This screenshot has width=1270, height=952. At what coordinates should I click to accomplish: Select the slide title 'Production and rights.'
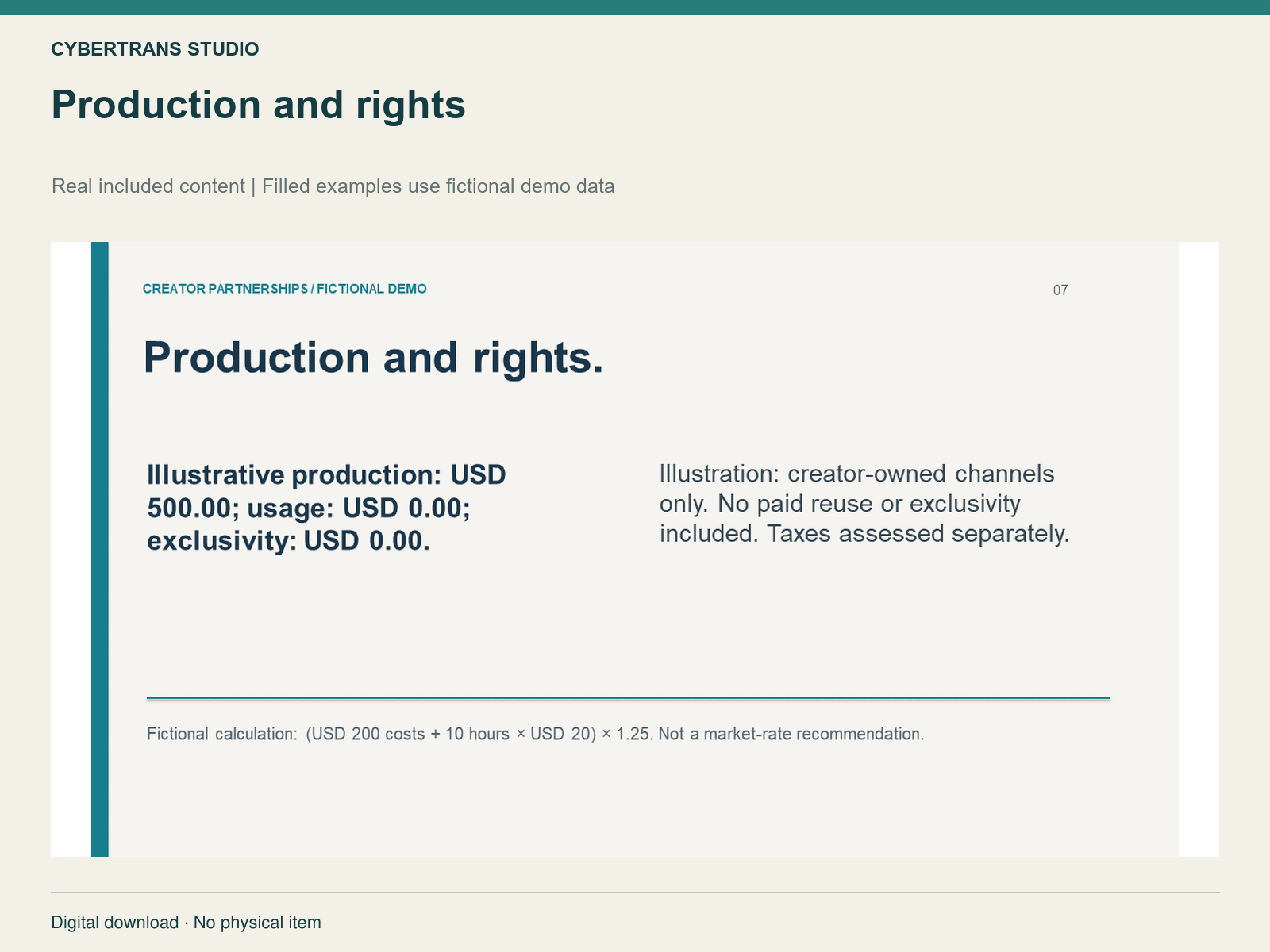click(x=373, y=358)
